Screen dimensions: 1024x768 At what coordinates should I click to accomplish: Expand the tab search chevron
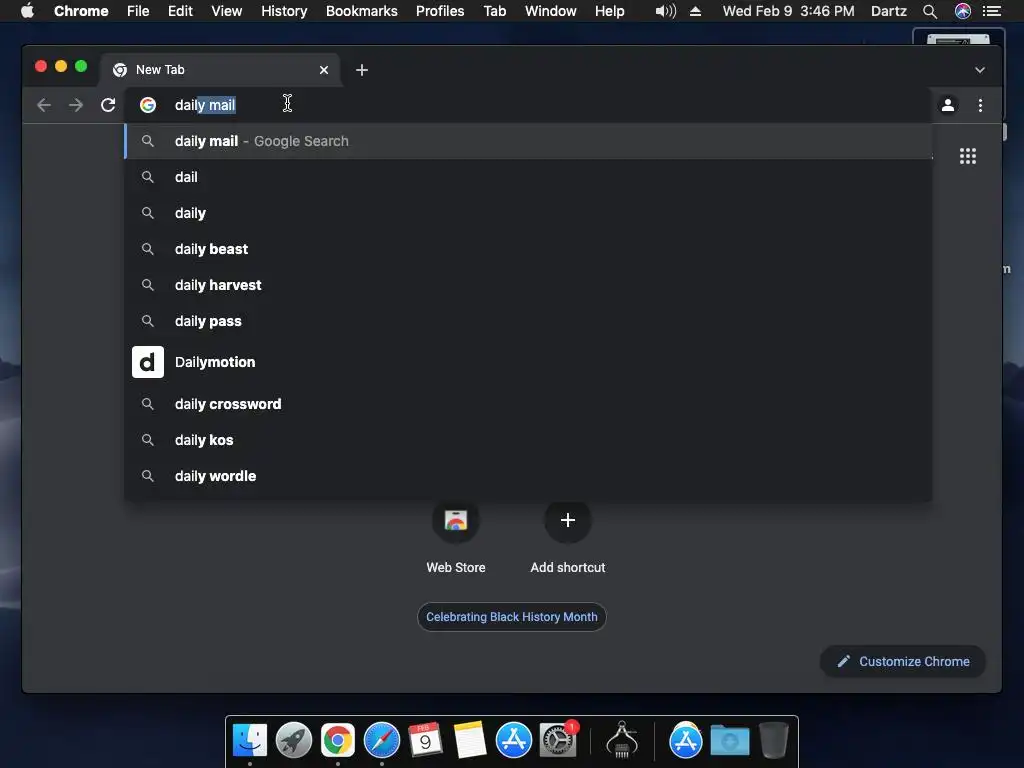point(980,70)
